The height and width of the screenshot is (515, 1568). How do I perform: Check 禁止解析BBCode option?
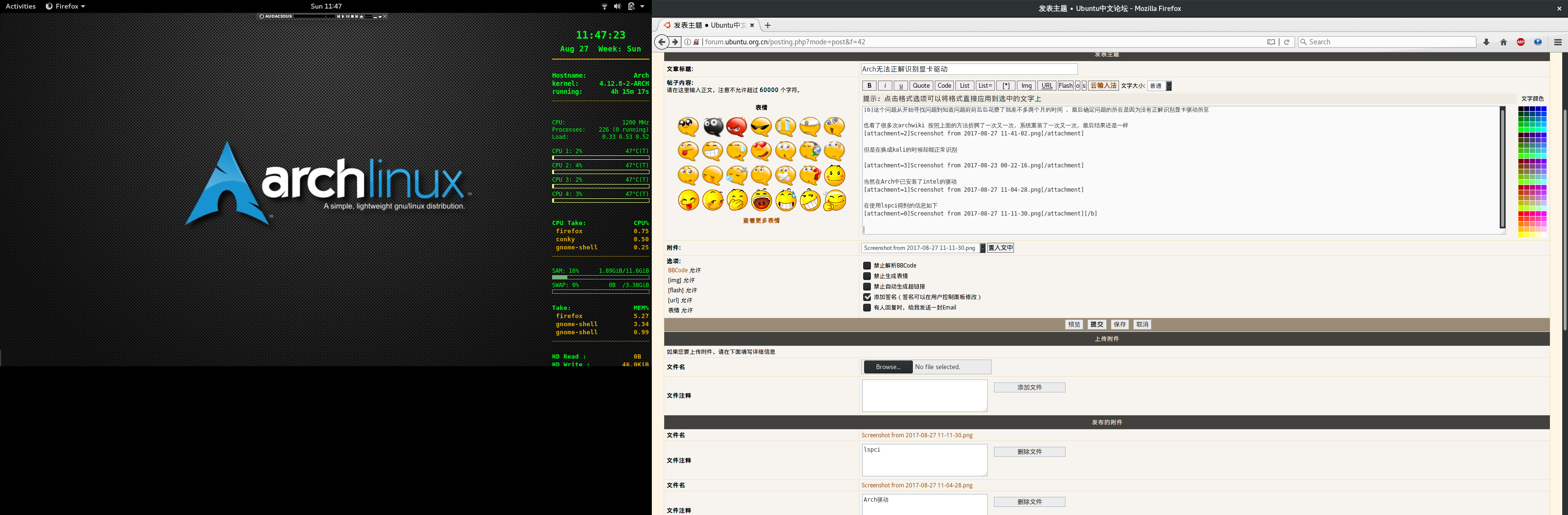tap(867, 266)
